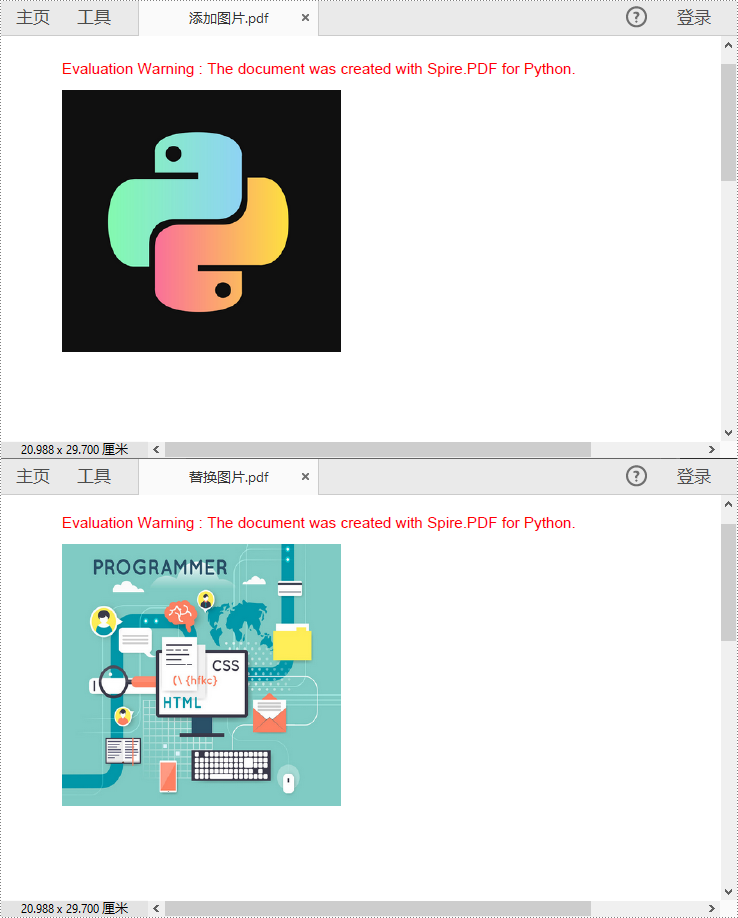Click scroll-right arrow in 替换图片.pdf window
The width and height of the screenshot is (738, 918).
(712, 909)
